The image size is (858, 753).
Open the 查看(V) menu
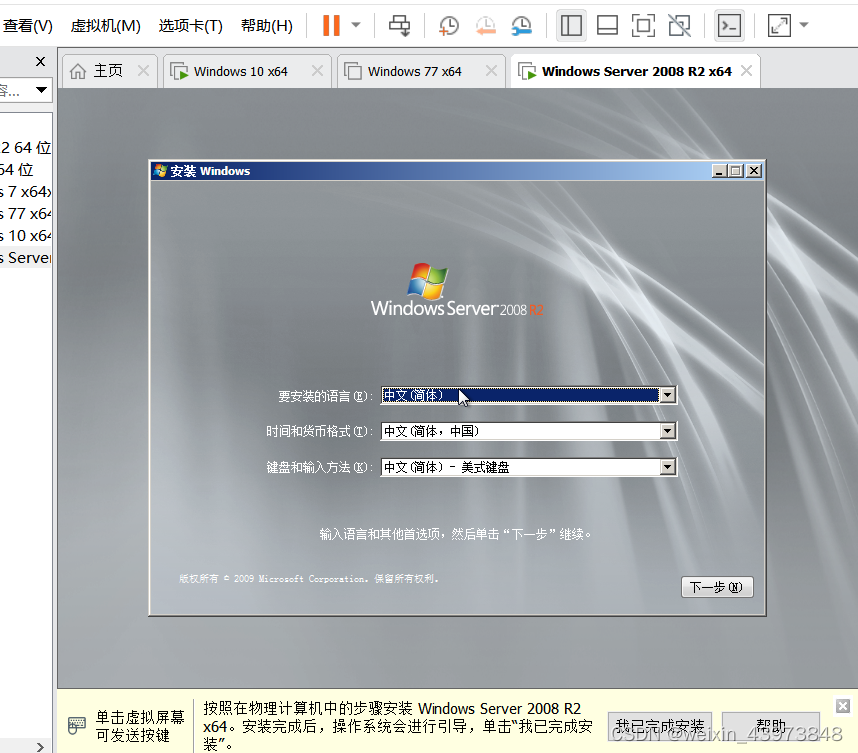click(x=27, y=26)
